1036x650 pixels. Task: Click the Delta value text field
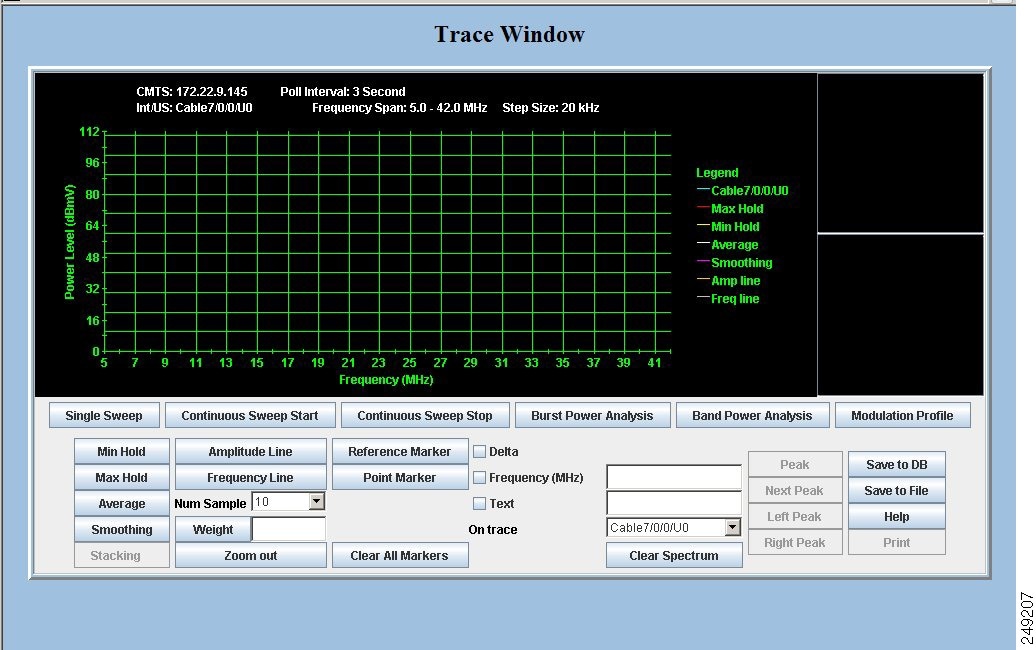point(674,478)
